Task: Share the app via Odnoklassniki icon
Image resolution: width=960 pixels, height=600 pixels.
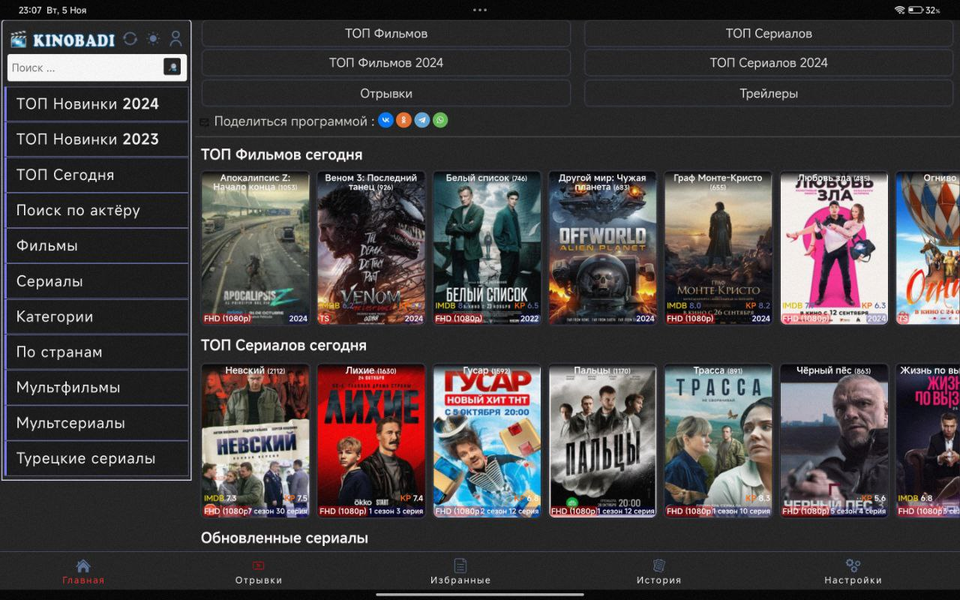Action: click(x=403, y=120)
